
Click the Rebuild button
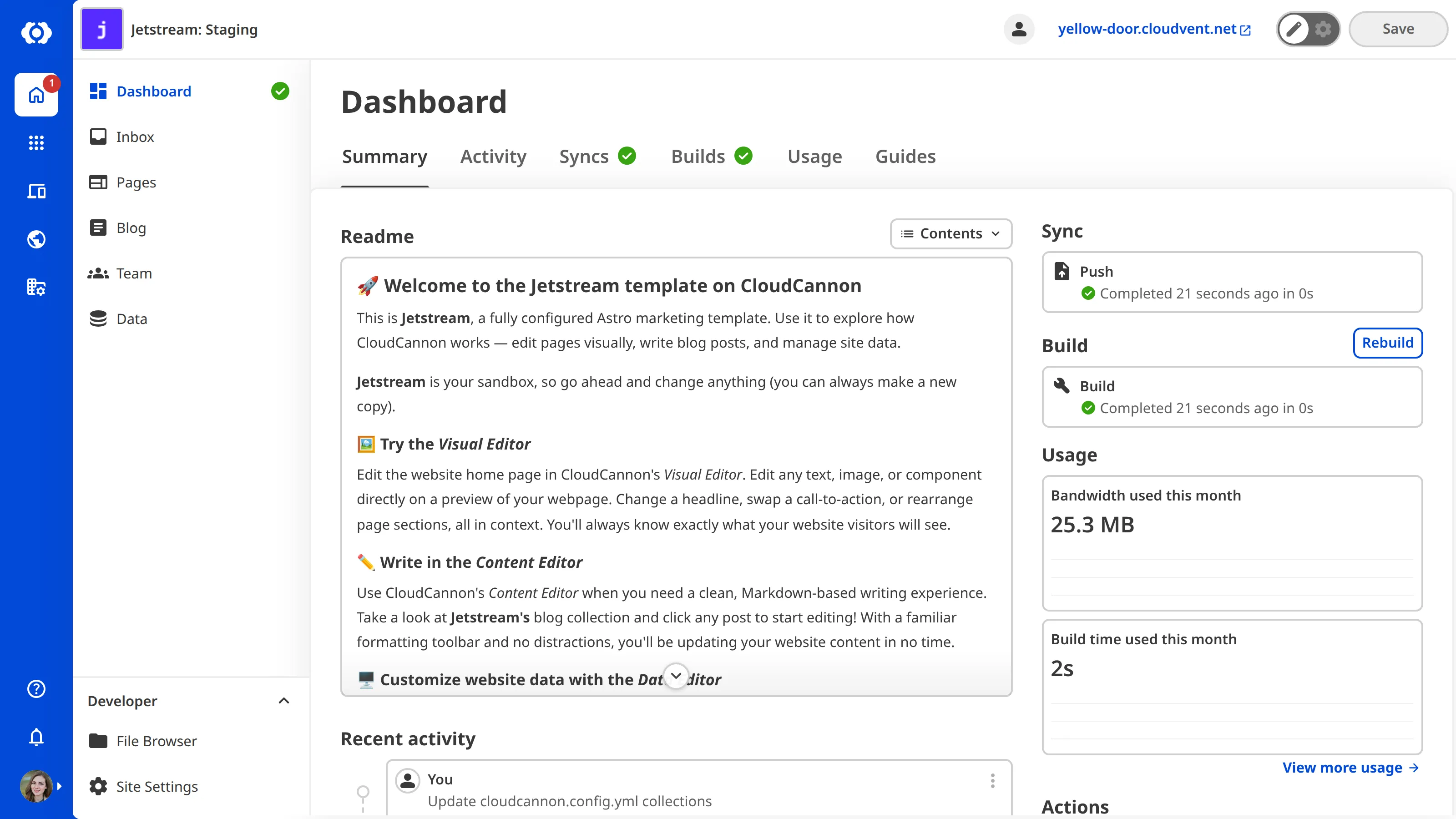tap(1388, 343)
